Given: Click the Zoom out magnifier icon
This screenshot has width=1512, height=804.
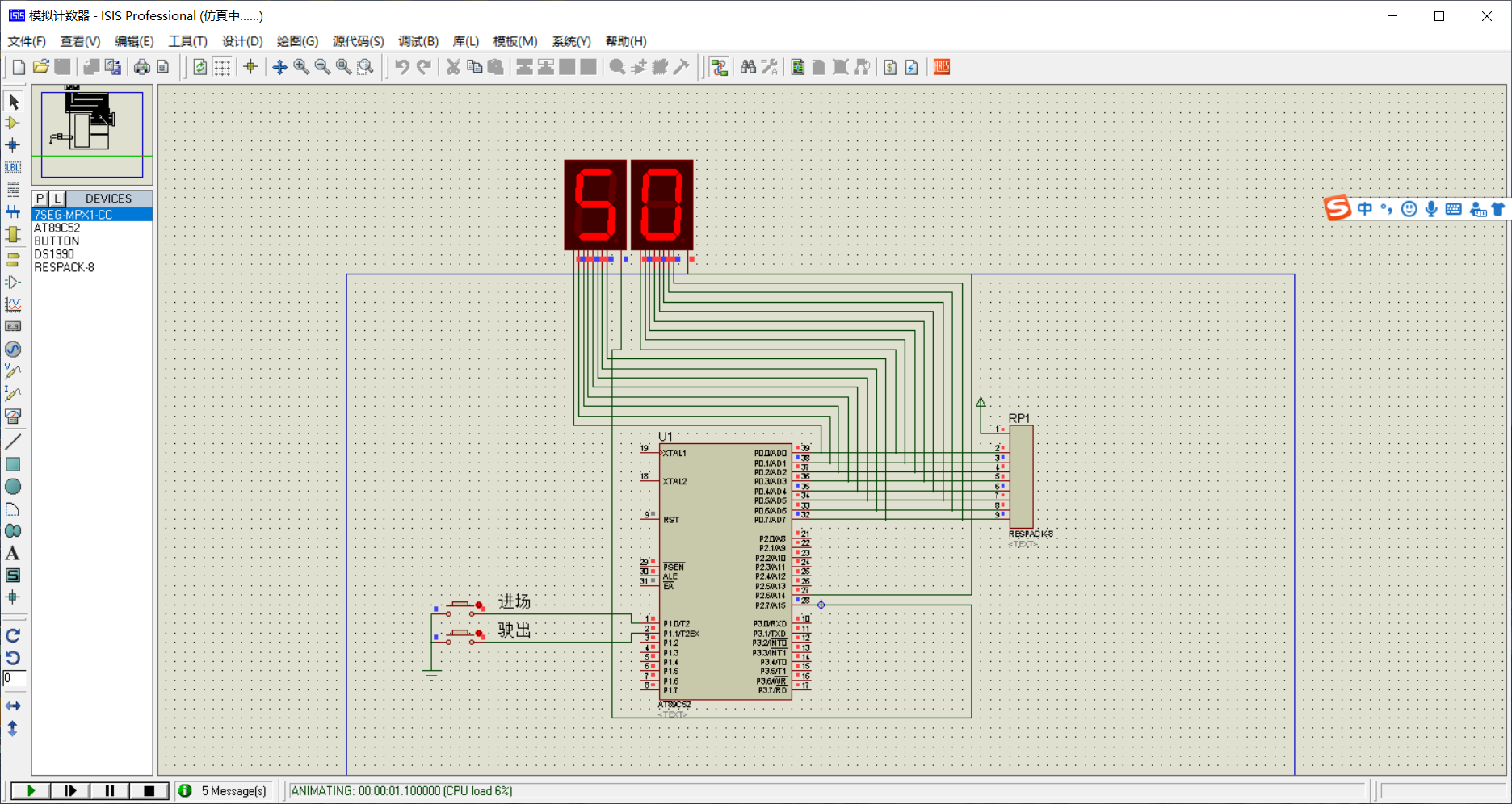Looking at the screenshot, I should pos(322,67).
